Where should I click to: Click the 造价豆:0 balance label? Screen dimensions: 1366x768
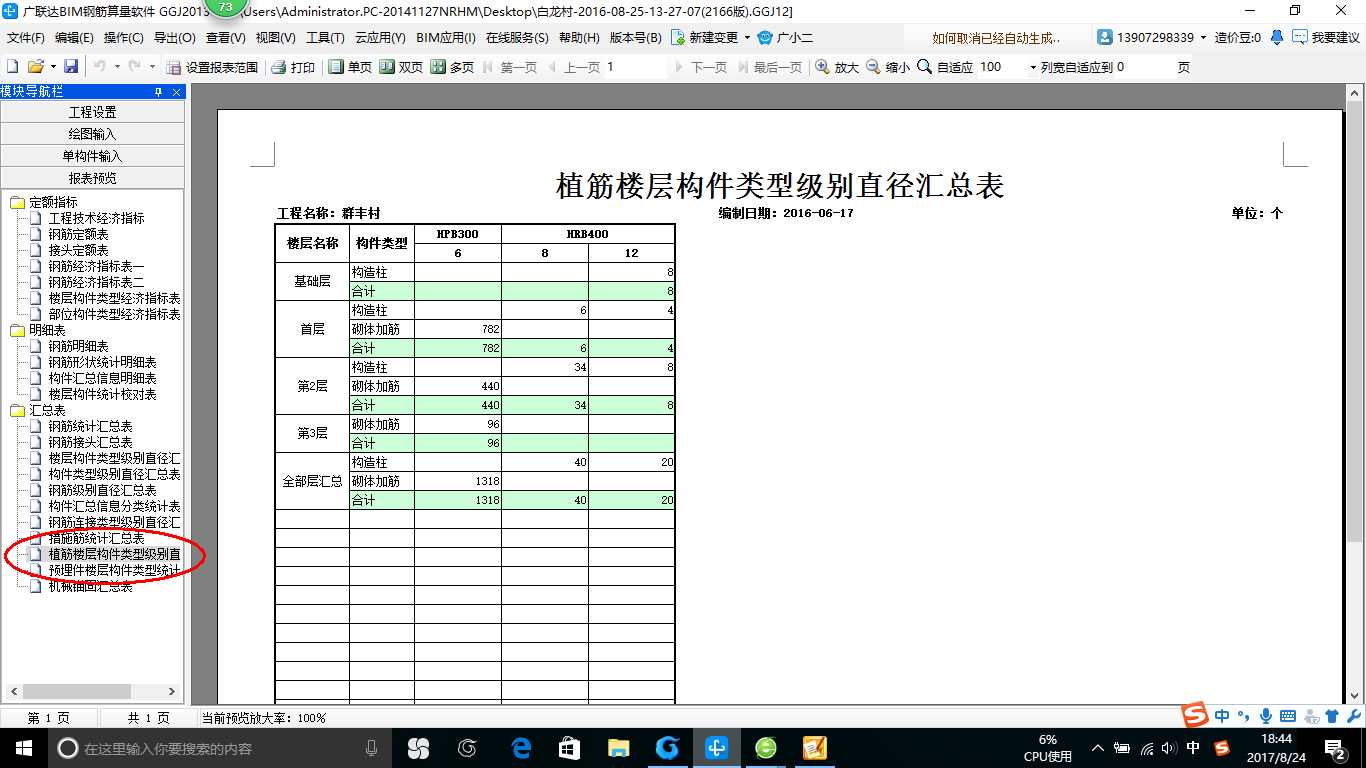[x=1237, y=38]
